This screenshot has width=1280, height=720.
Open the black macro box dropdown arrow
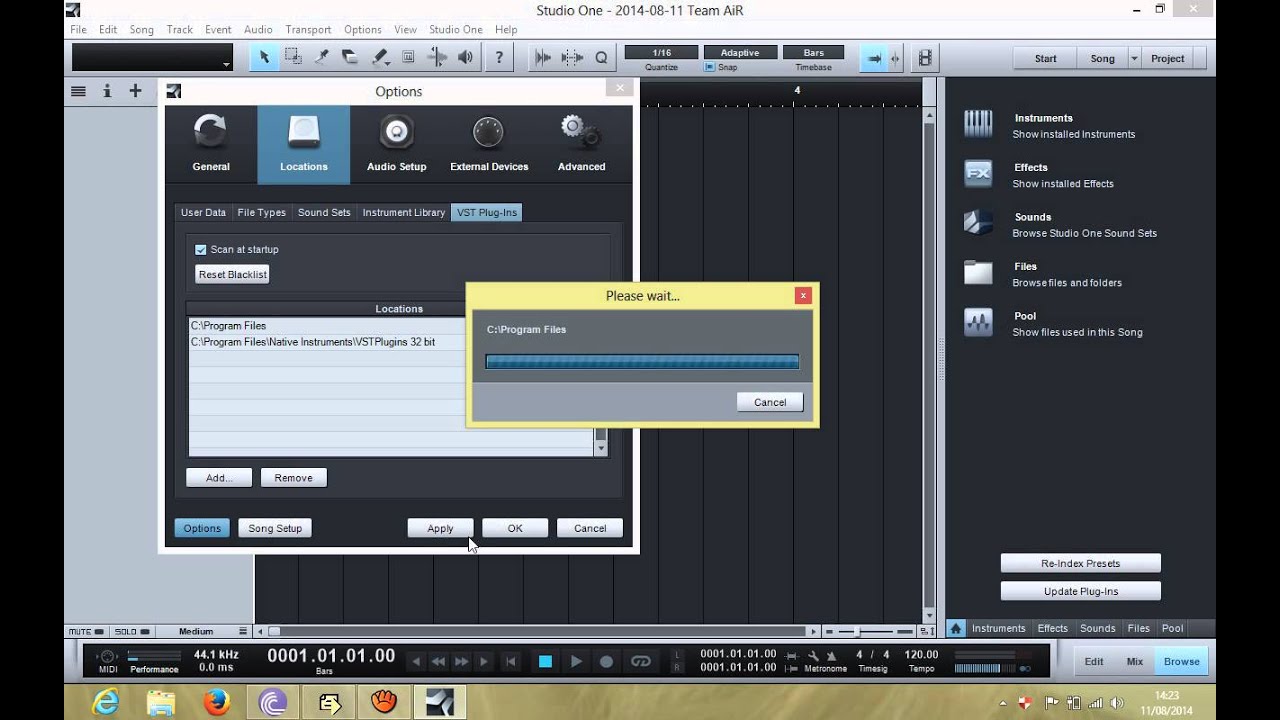[226, 64]
